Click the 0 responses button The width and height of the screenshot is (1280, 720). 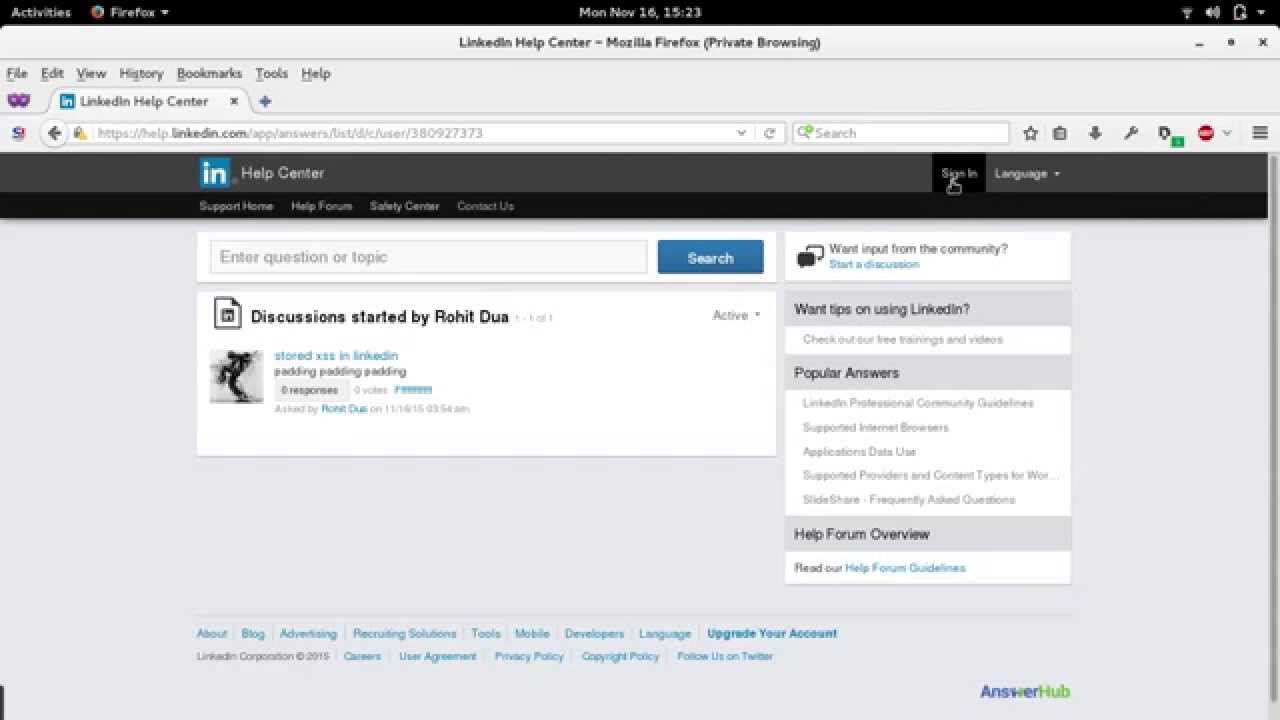click(311, 390)
